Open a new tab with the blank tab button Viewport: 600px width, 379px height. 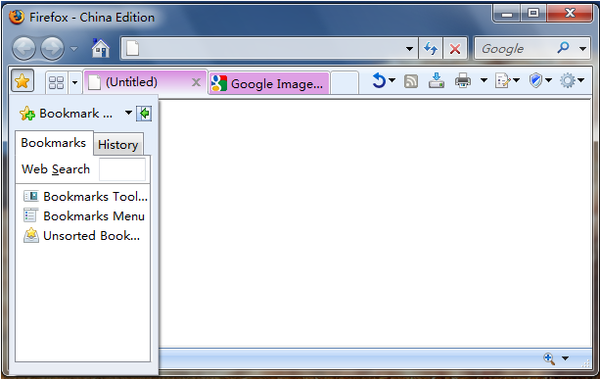[344, 83]
